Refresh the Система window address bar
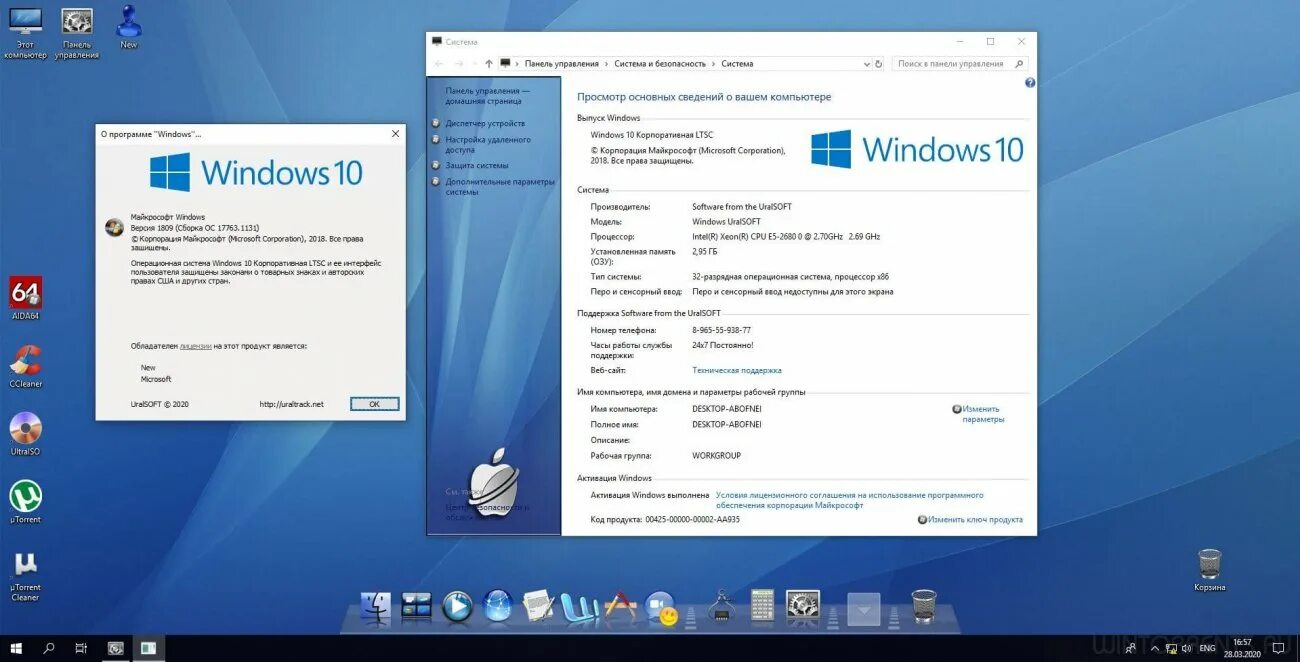This screenshot has height=662, width=1300. [879, 63]
